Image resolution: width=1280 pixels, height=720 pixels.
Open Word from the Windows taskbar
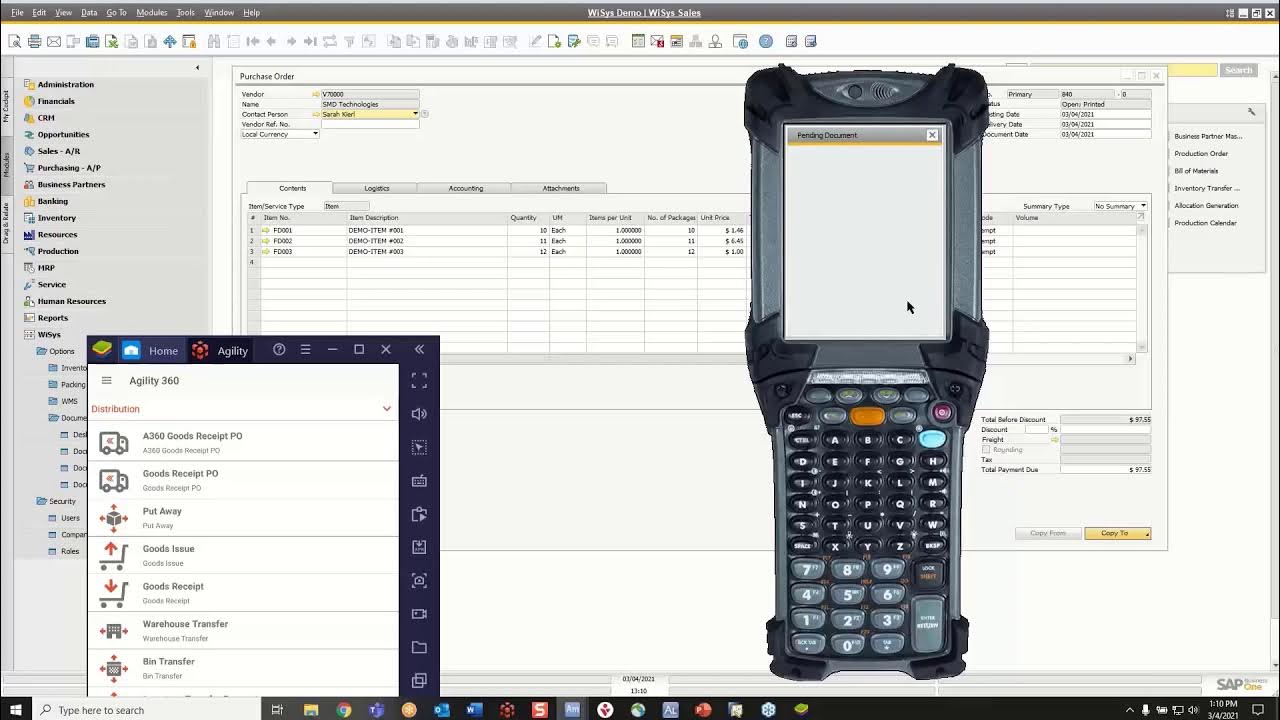coord(474,710)
